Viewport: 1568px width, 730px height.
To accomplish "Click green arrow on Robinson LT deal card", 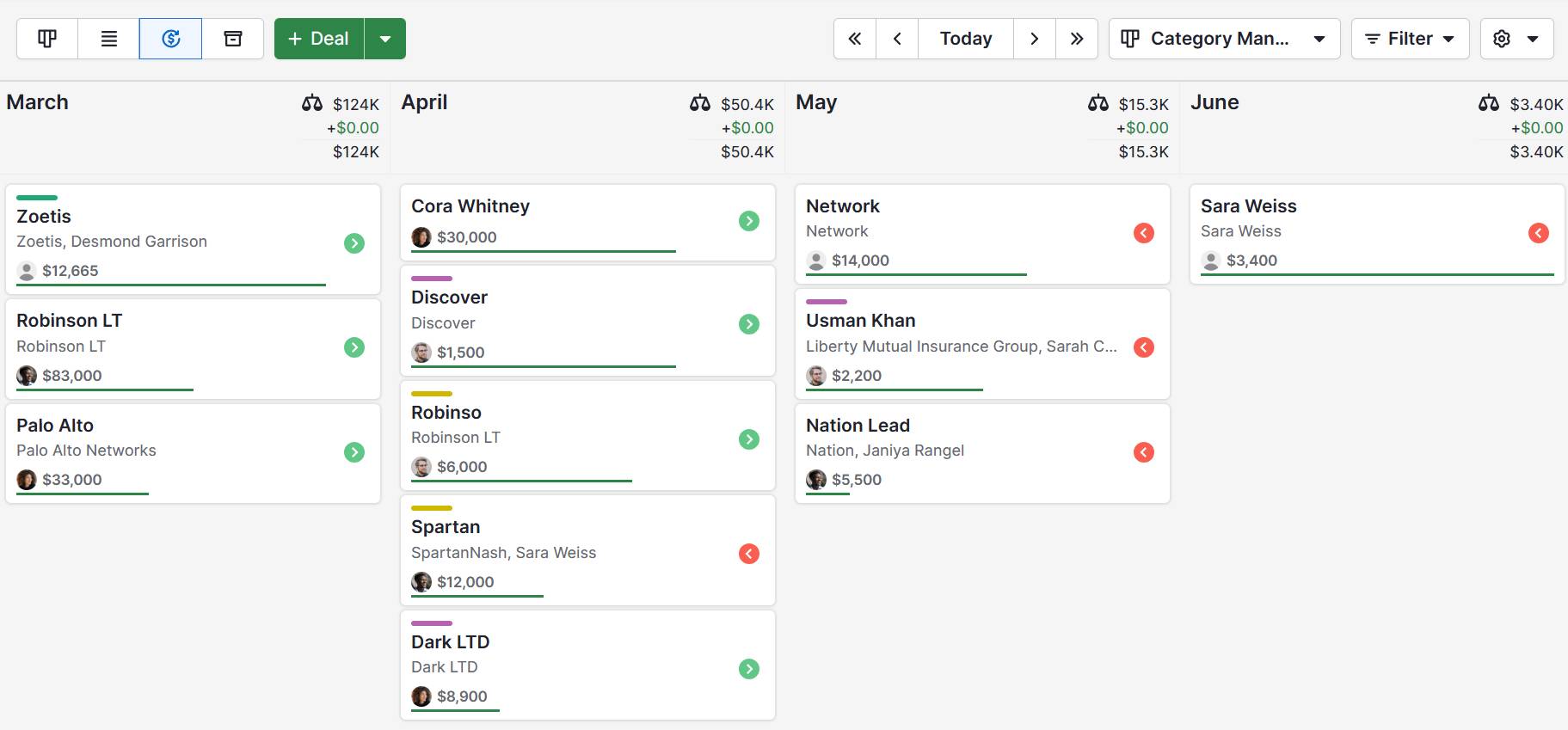I will [354, 347].
